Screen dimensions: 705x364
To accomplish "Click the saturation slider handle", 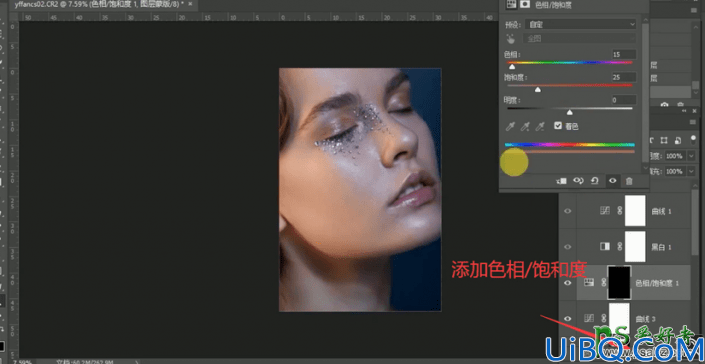I will [x=537, y=89].
